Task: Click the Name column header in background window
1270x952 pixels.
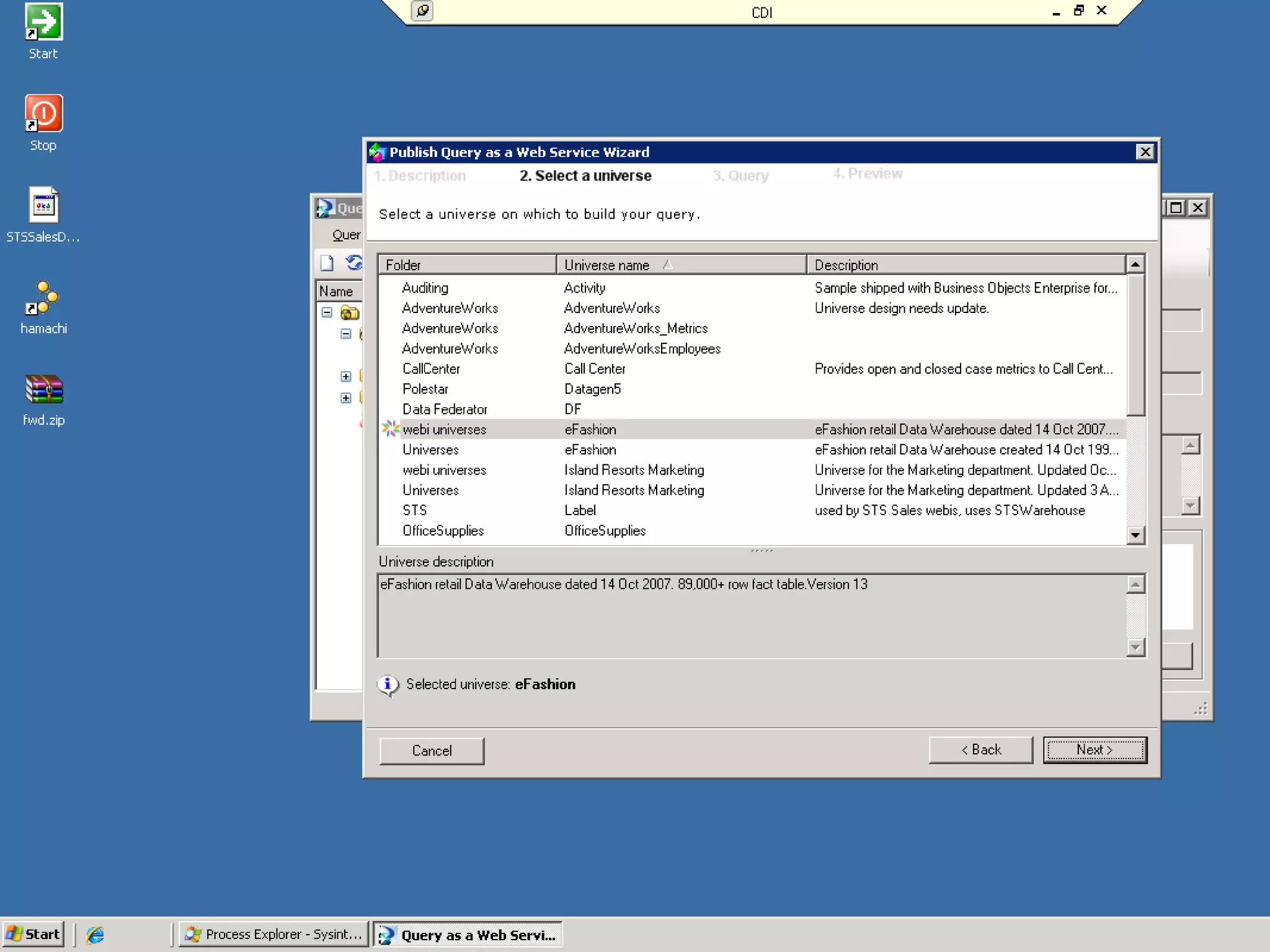Action: click(339, 291)
